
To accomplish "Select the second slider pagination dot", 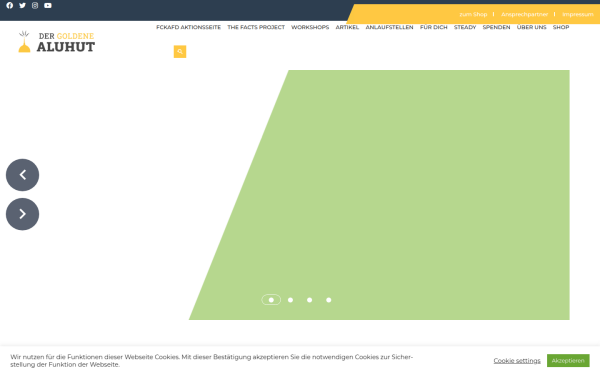I will point(290,300).
